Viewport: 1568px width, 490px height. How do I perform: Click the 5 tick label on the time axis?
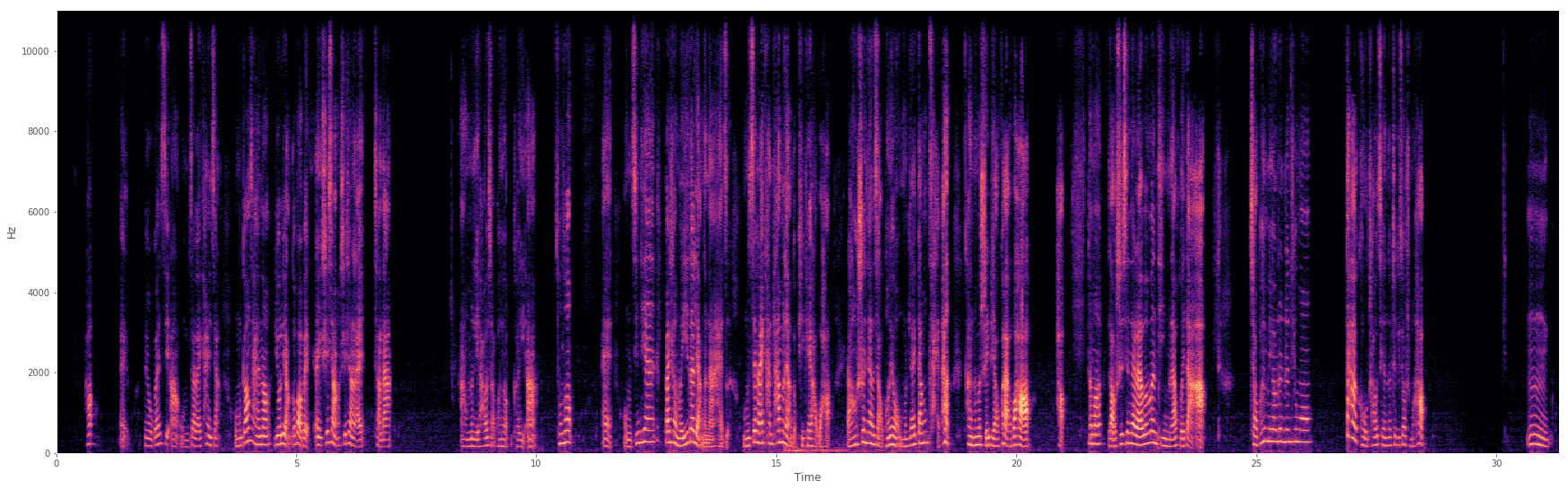click(296, 463)
